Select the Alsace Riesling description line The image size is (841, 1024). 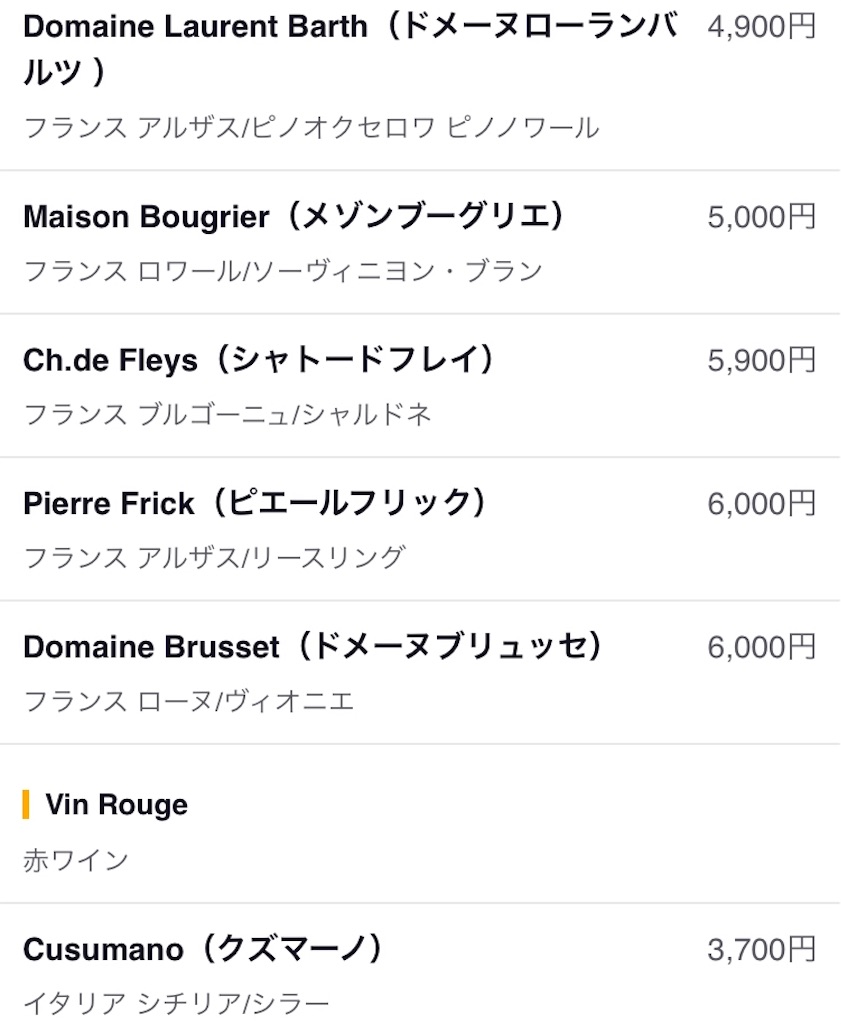[x=214, y=557]
